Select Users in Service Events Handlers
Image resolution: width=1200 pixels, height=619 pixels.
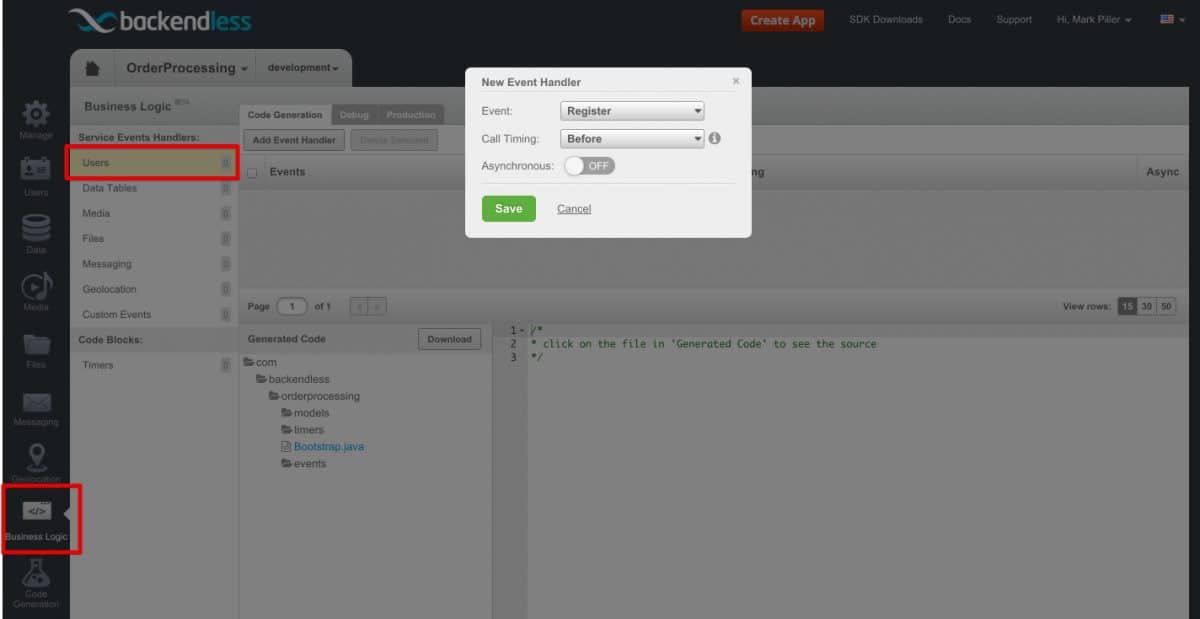coord(152,163)
